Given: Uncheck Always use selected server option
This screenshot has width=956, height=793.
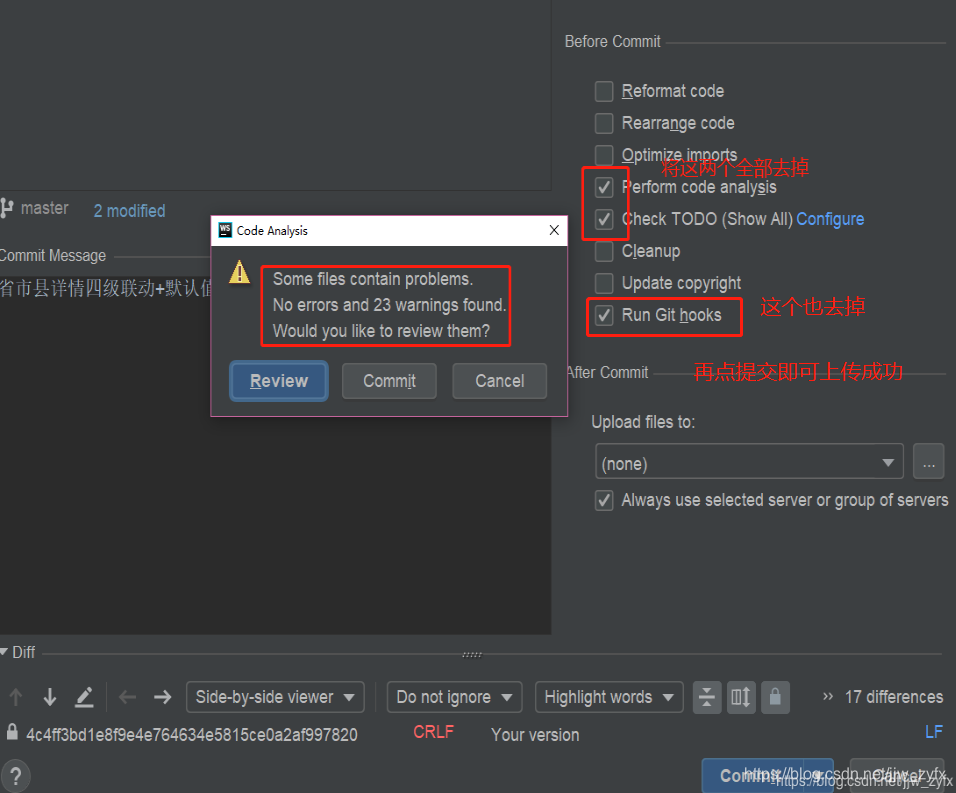Looking at the screenshot, I should point(604,500).
